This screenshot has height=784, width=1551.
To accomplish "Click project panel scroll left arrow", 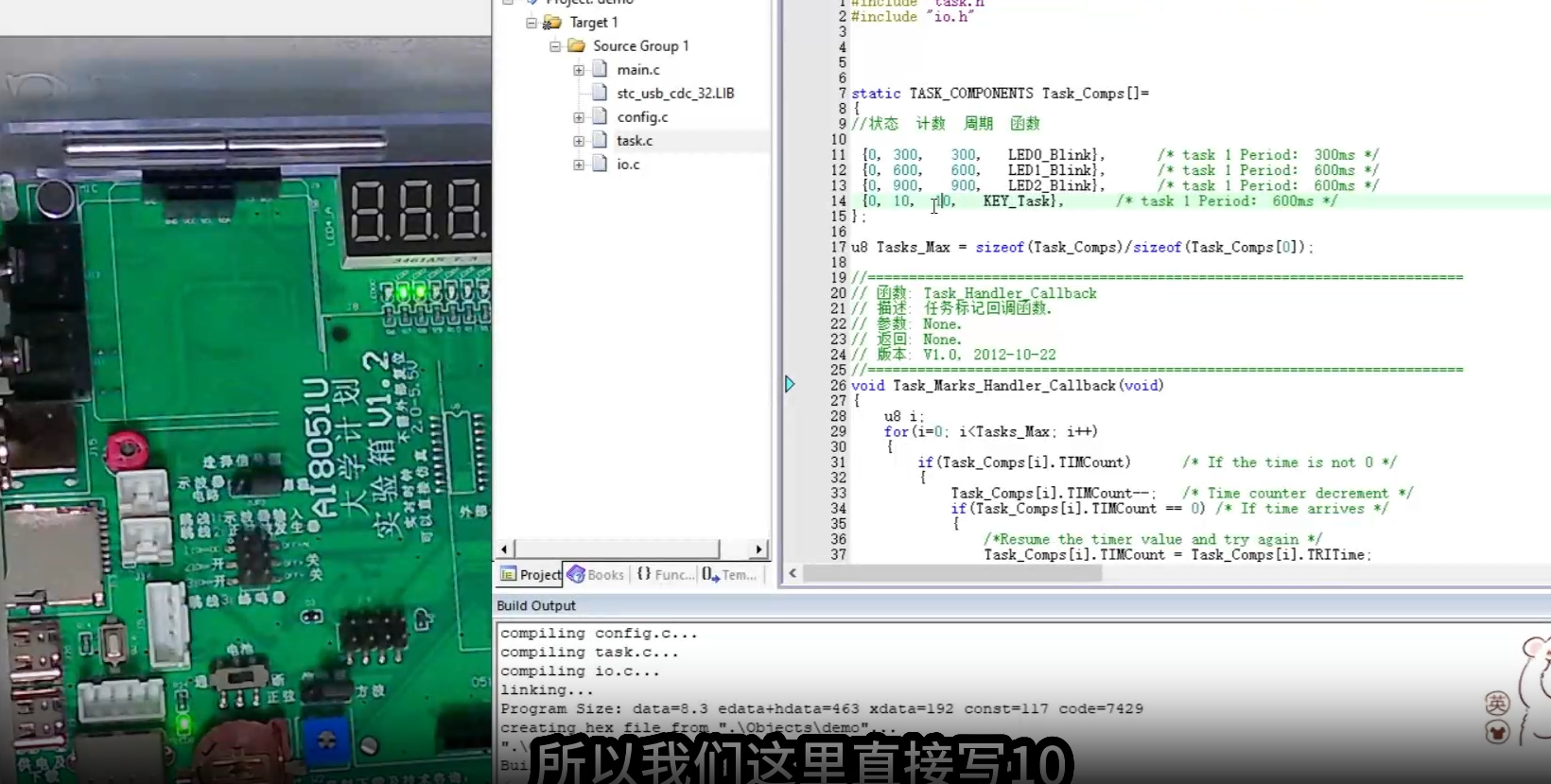I will click(504, 549).
